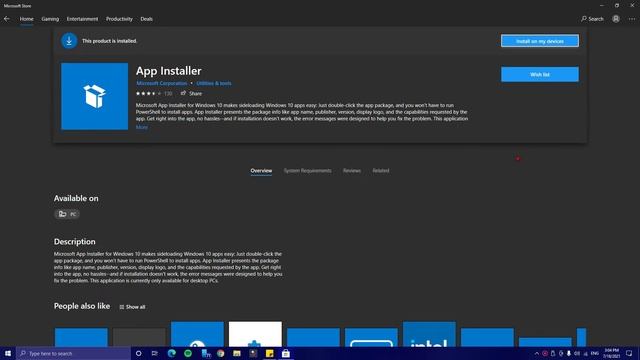Open the Store Search

592,19
